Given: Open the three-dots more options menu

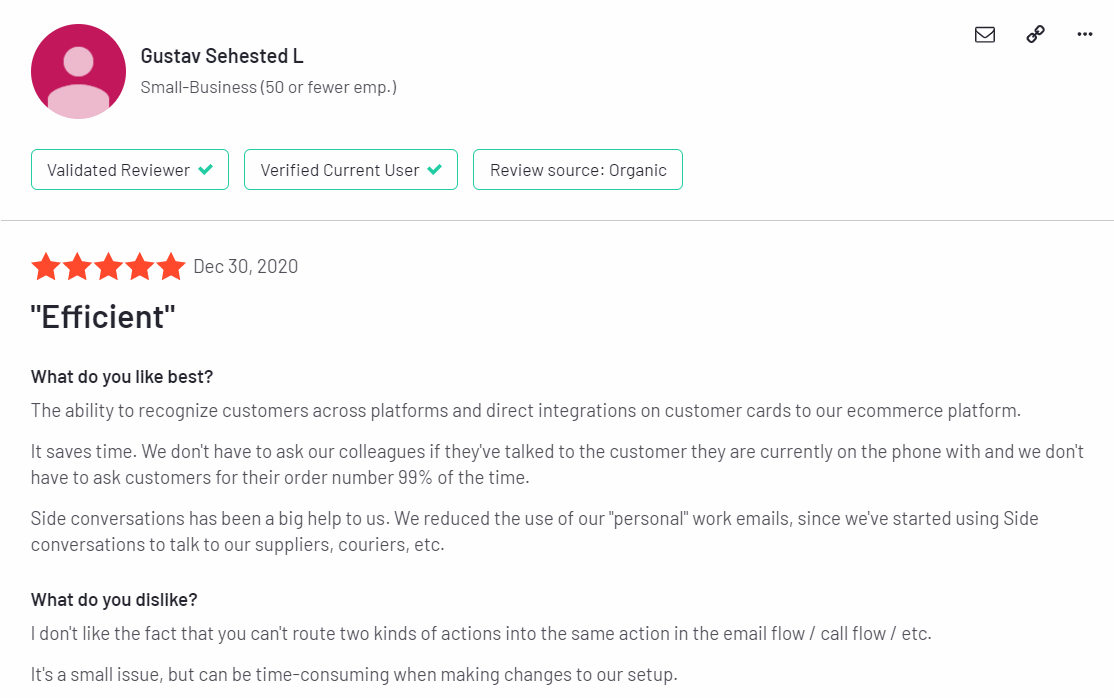Looking at the screenshot, I should (1084, 34).
